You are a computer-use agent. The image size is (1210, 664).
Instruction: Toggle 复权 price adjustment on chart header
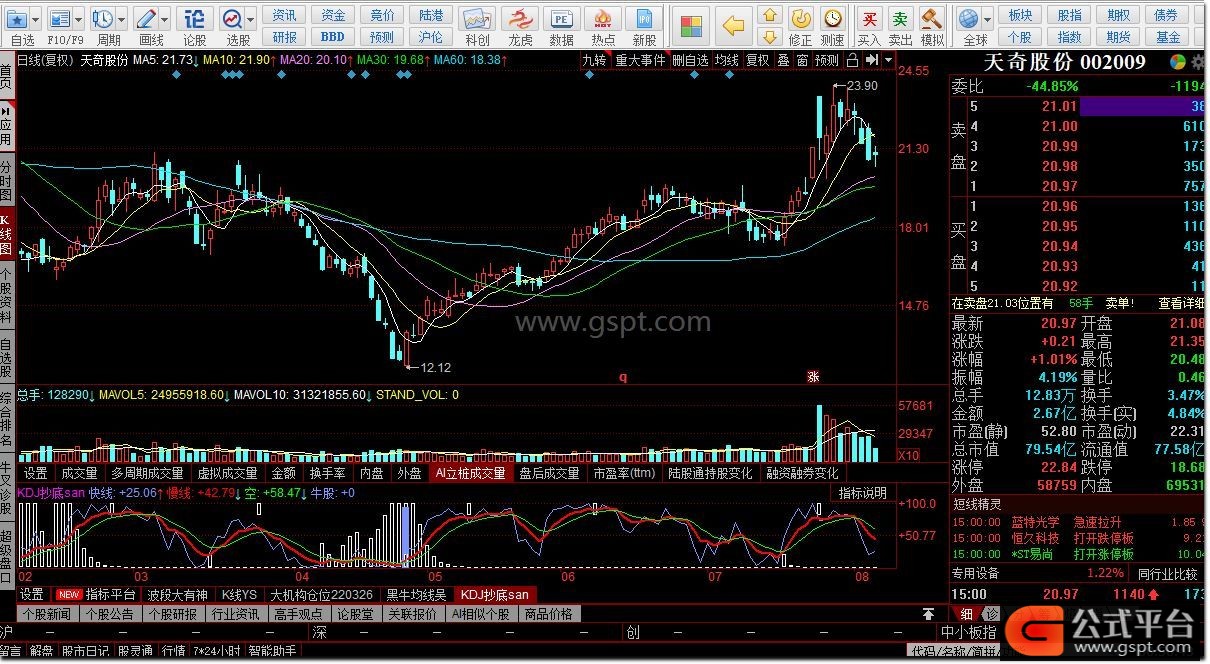(x=758, y=60)
